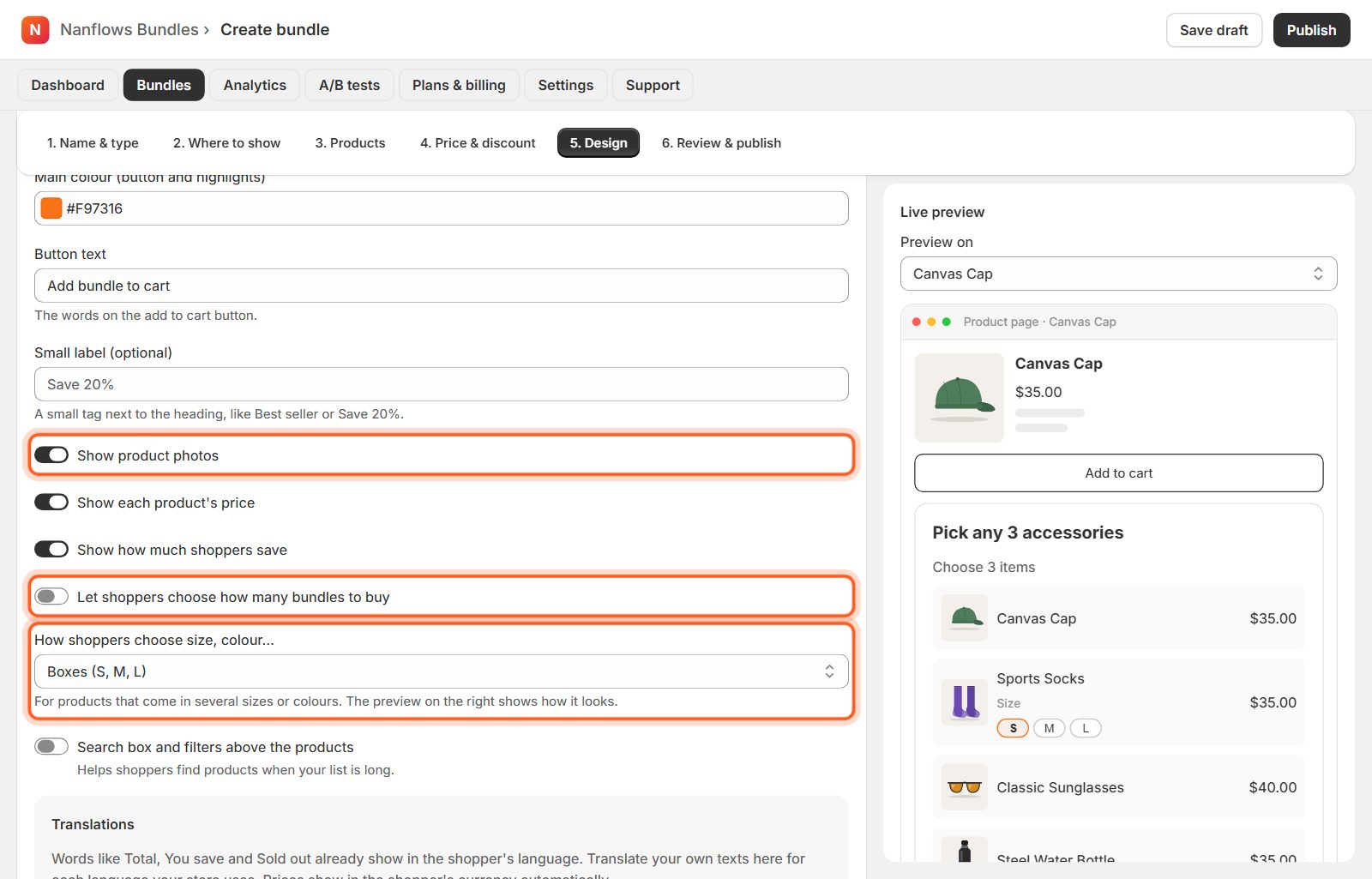
Task: Click the Nanflows Bundles breadcrumb link
Action: [129, 30]
